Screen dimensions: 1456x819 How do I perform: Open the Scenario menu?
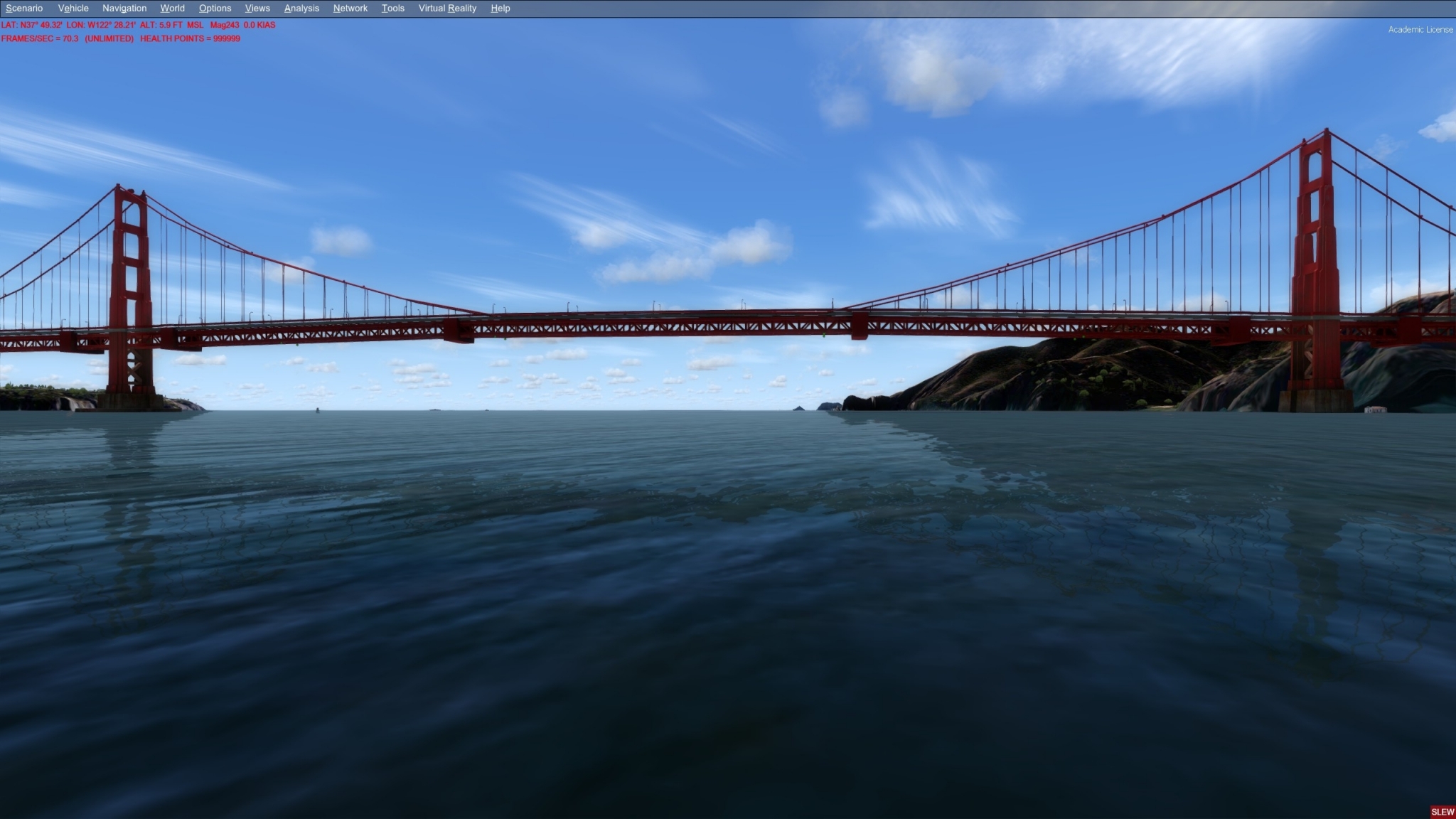click(24, 9)
